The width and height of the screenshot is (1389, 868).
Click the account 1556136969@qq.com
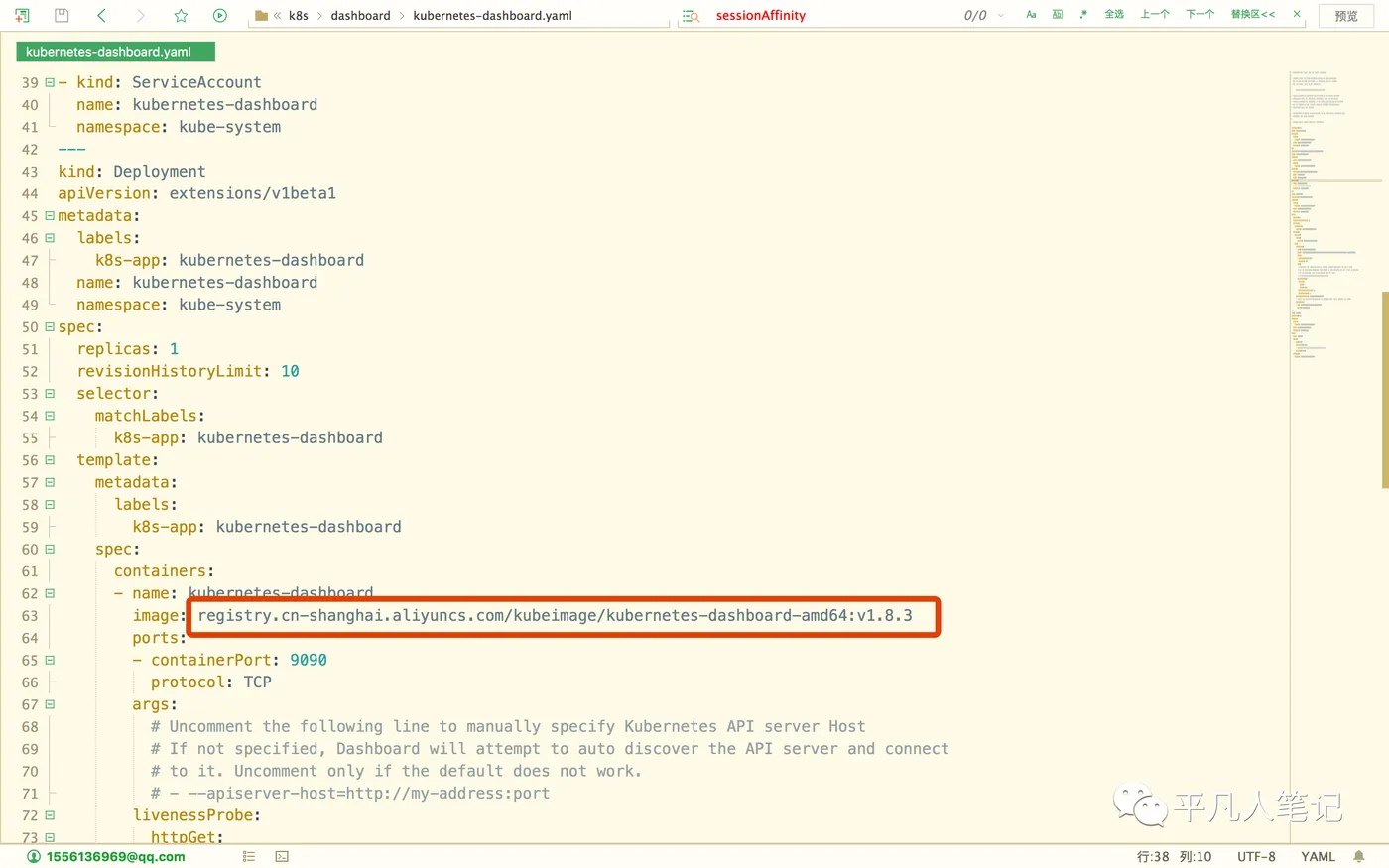tap(106, 856)
